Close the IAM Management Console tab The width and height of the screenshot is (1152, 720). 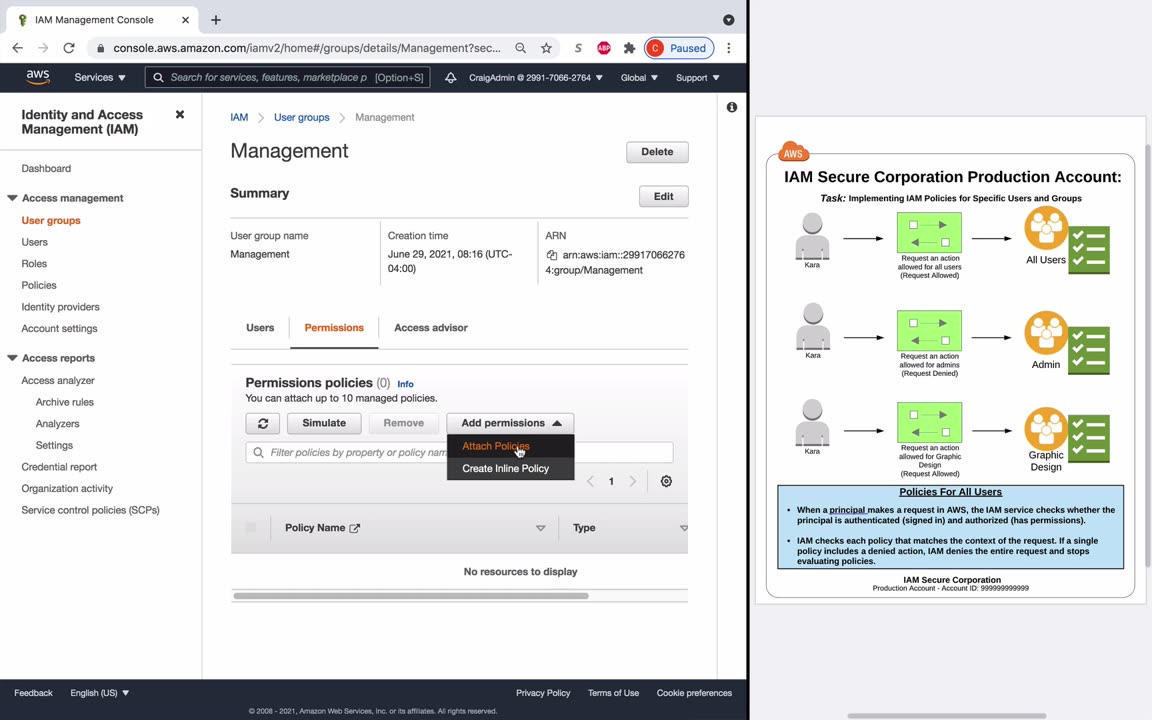(185, 20)
